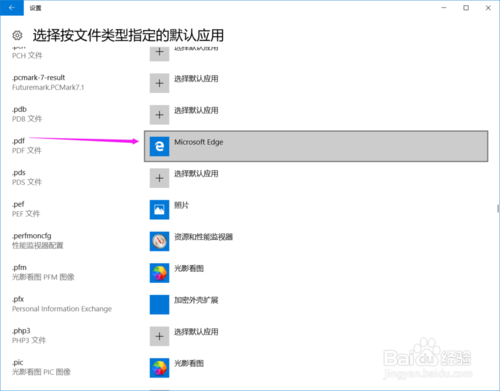The image size is (500, 391).
Task: Click the back arrow in the title bar
Action: click(x=12, y=8)
